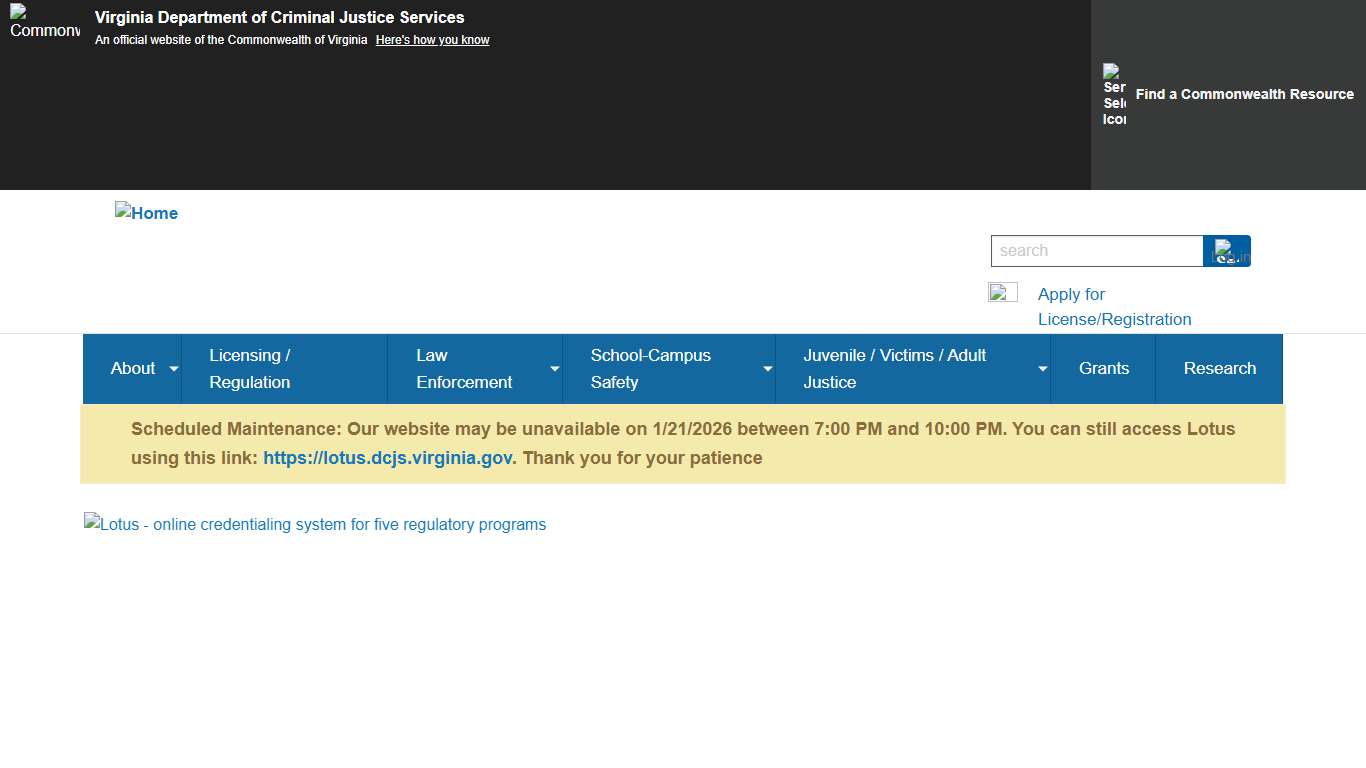The width and height of the screenshot is (1366, 768).
Task: Click the Services Selector icon
Action: [1114, 95]
